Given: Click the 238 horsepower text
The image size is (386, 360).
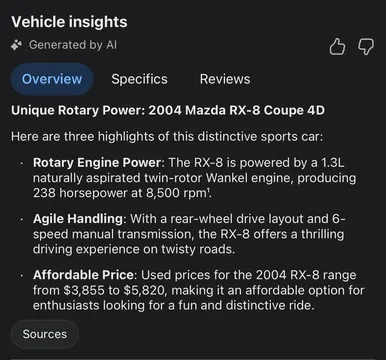Looking at the screenshot, I should point(80,193).
